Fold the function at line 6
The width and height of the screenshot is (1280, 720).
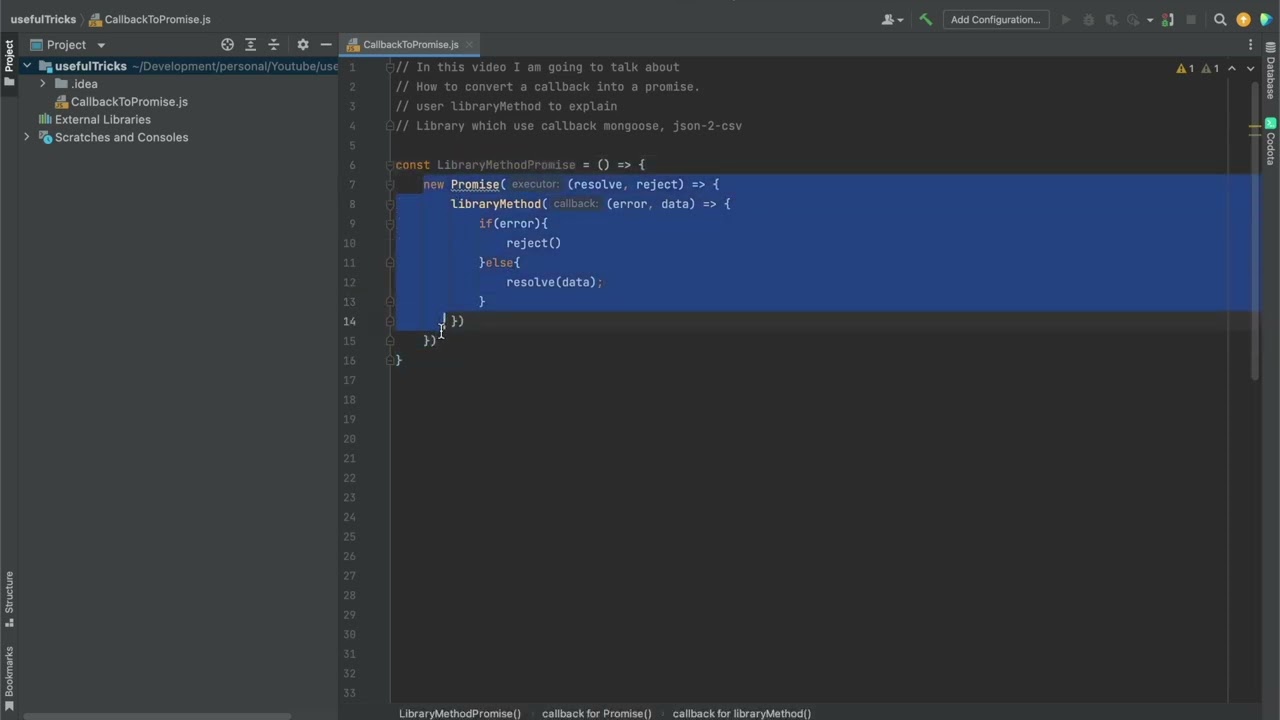coord(390,165)
